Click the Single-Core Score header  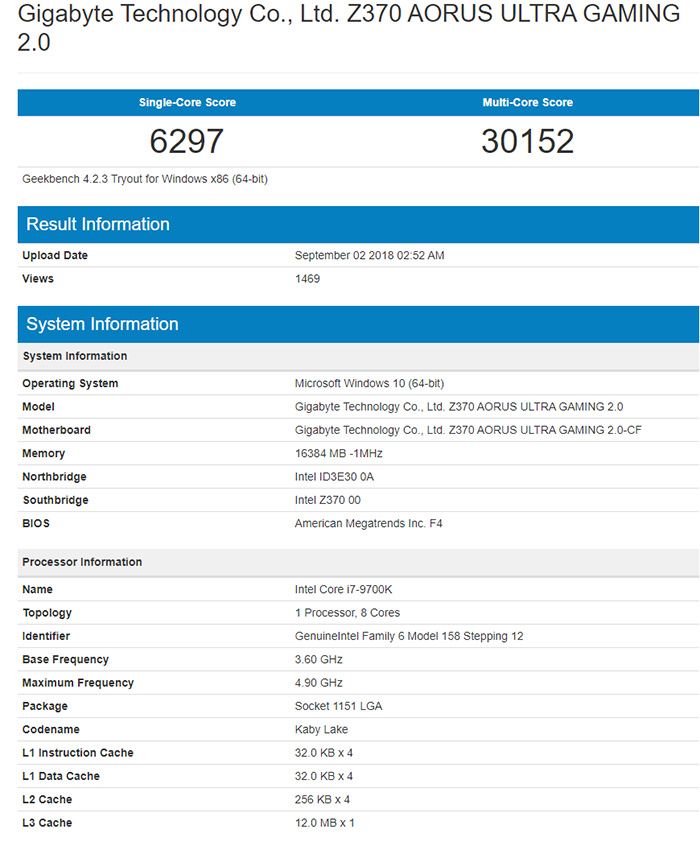coord(187,102)
